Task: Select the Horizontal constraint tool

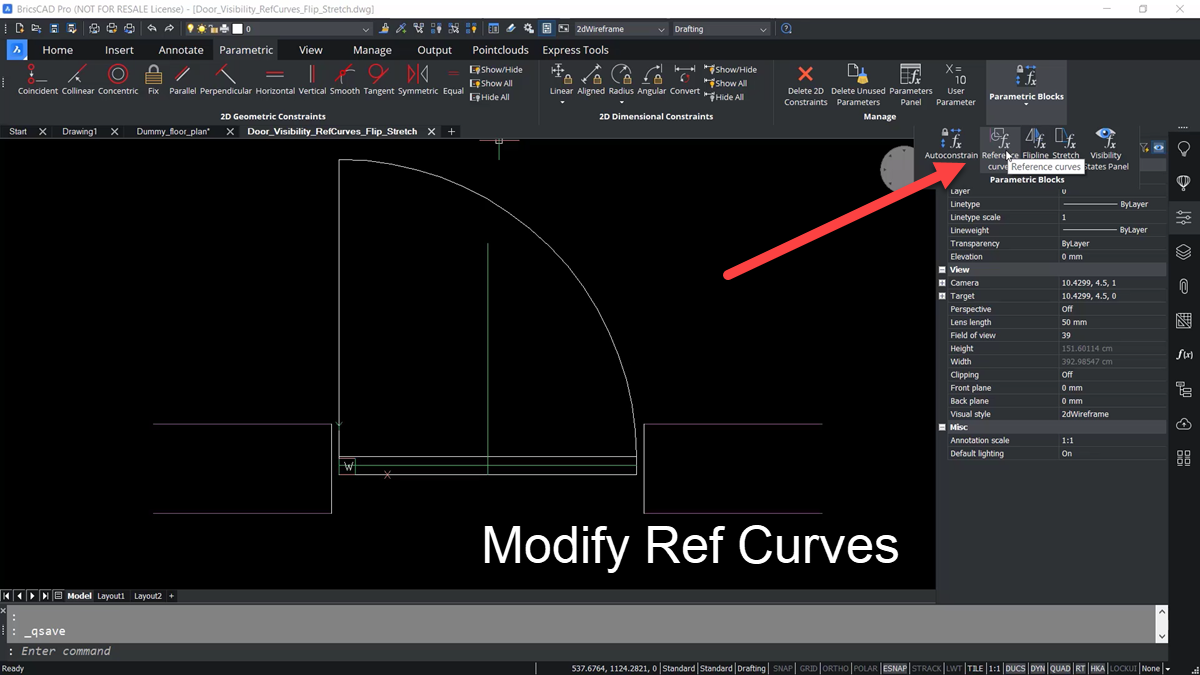Action: [275, 80]
